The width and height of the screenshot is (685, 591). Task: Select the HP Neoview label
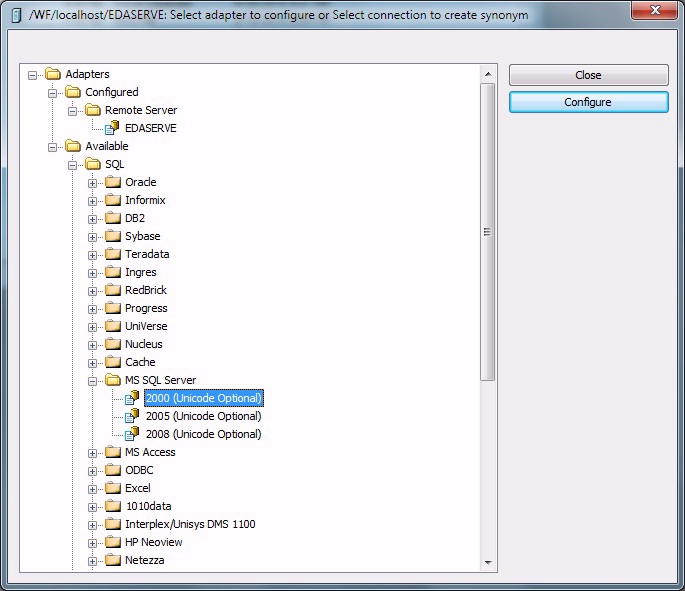click(153, 542)
